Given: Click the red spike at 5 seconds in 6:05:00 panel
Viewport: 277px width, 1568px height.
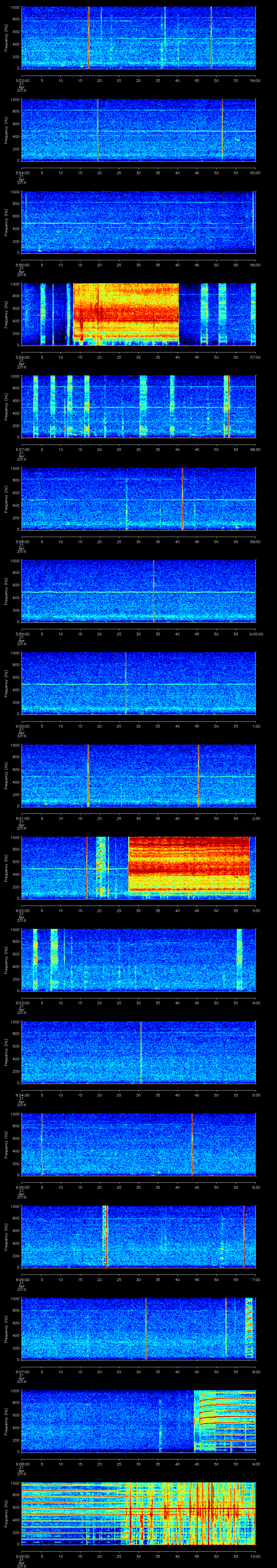Looking at the screenshot, I should tap(41, 1143).
